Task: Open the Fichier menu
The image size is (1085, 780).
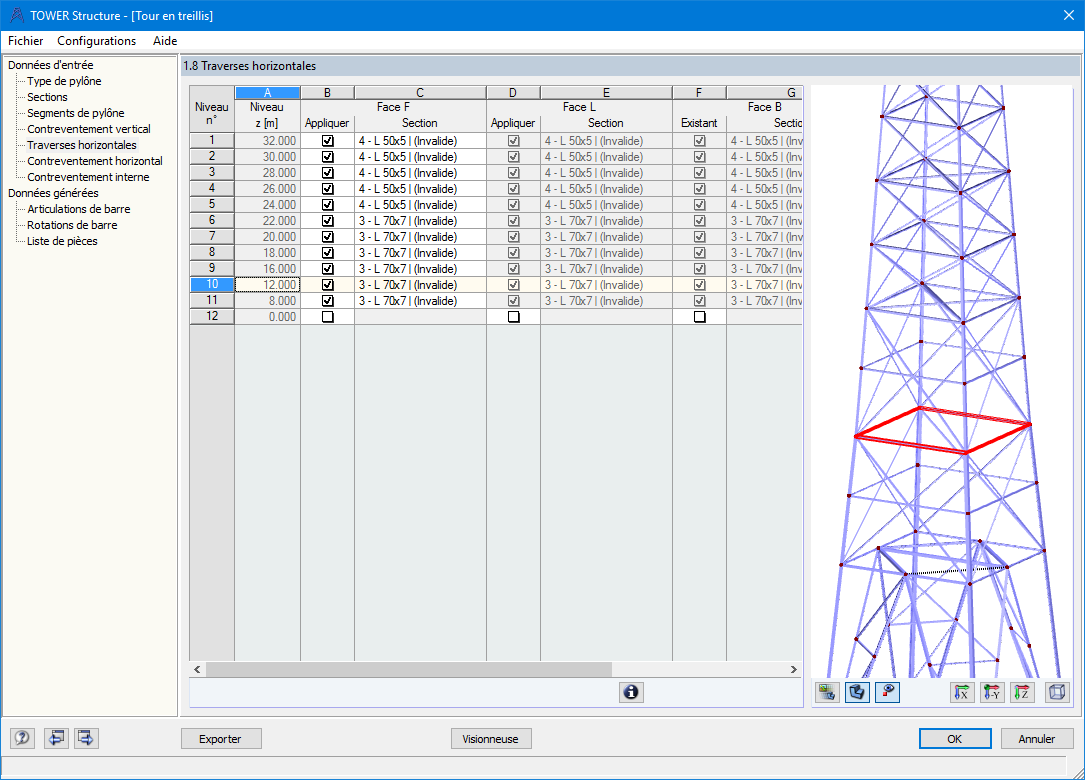Action: pos(26,41)
